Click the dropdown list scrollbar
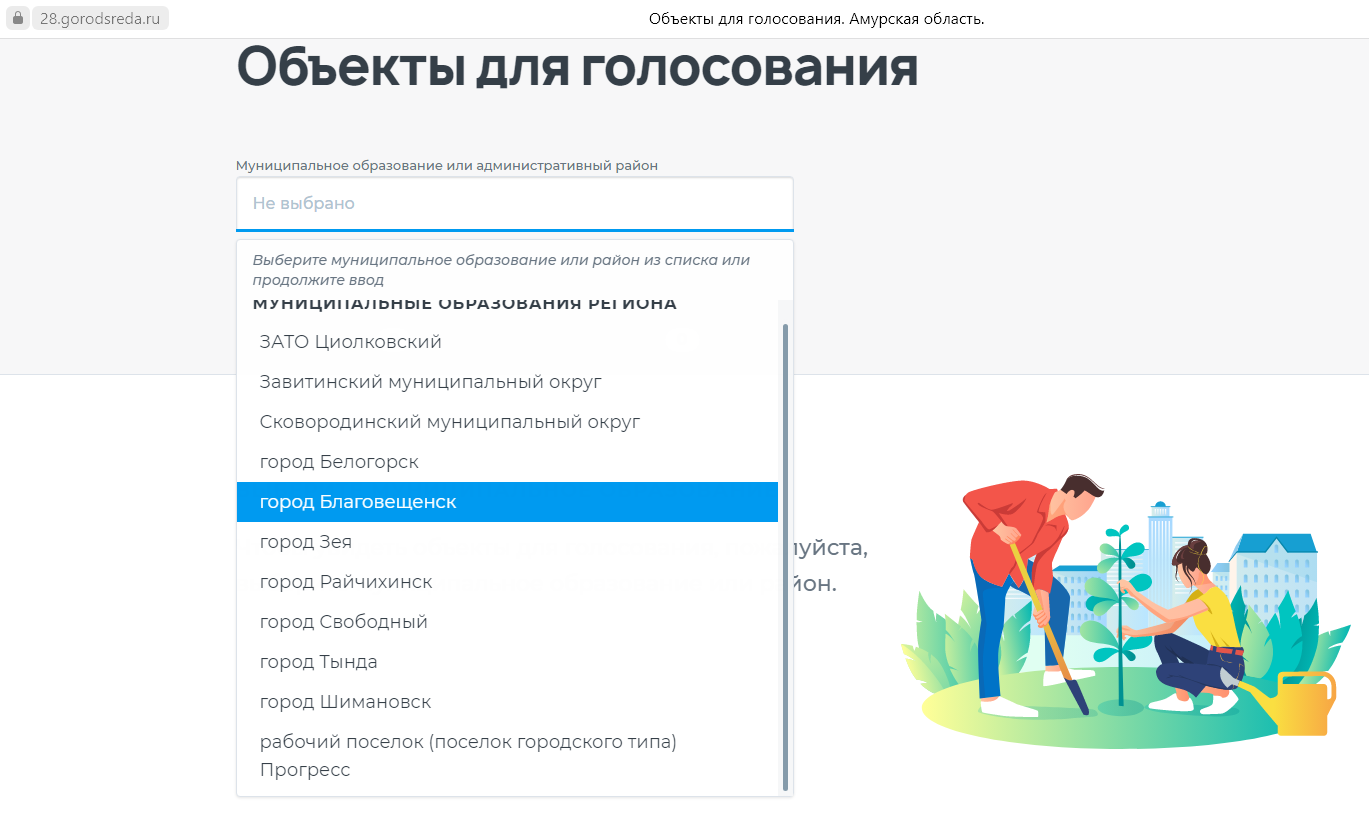Screen dimensions: 1369x838 [785, 556]
